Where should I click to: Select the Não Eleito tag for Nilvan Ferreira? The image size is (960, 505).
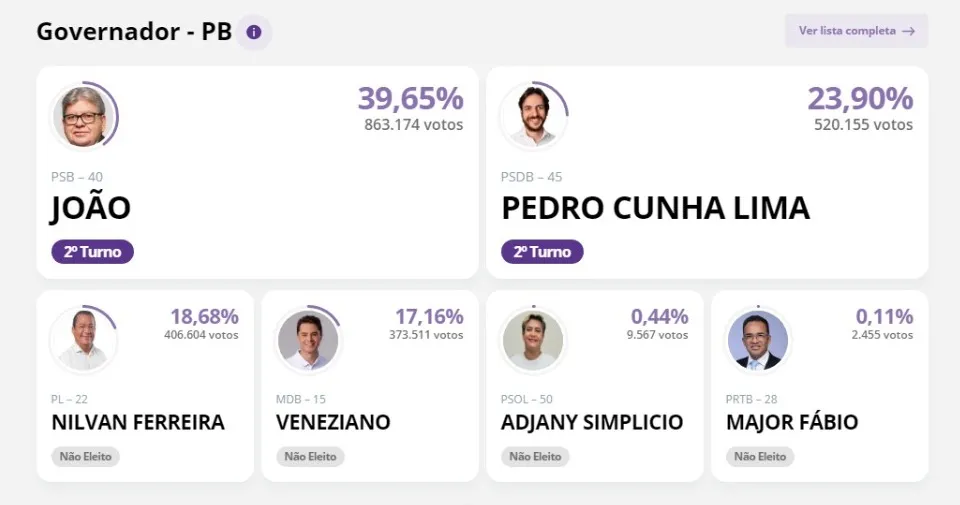[86, 457]
